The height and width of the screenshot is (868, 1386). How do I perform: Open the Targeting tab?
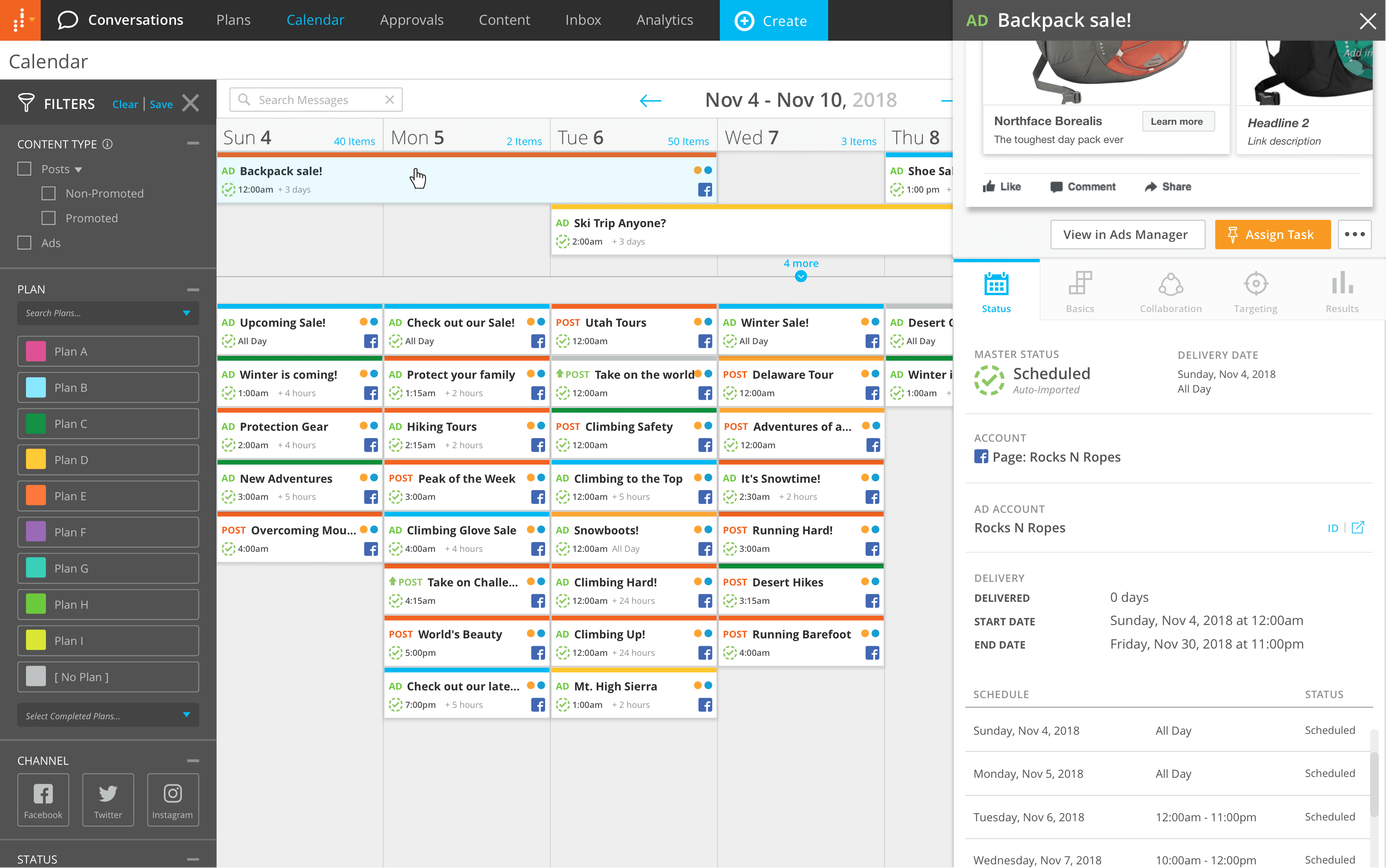[x=1256, y=292]
